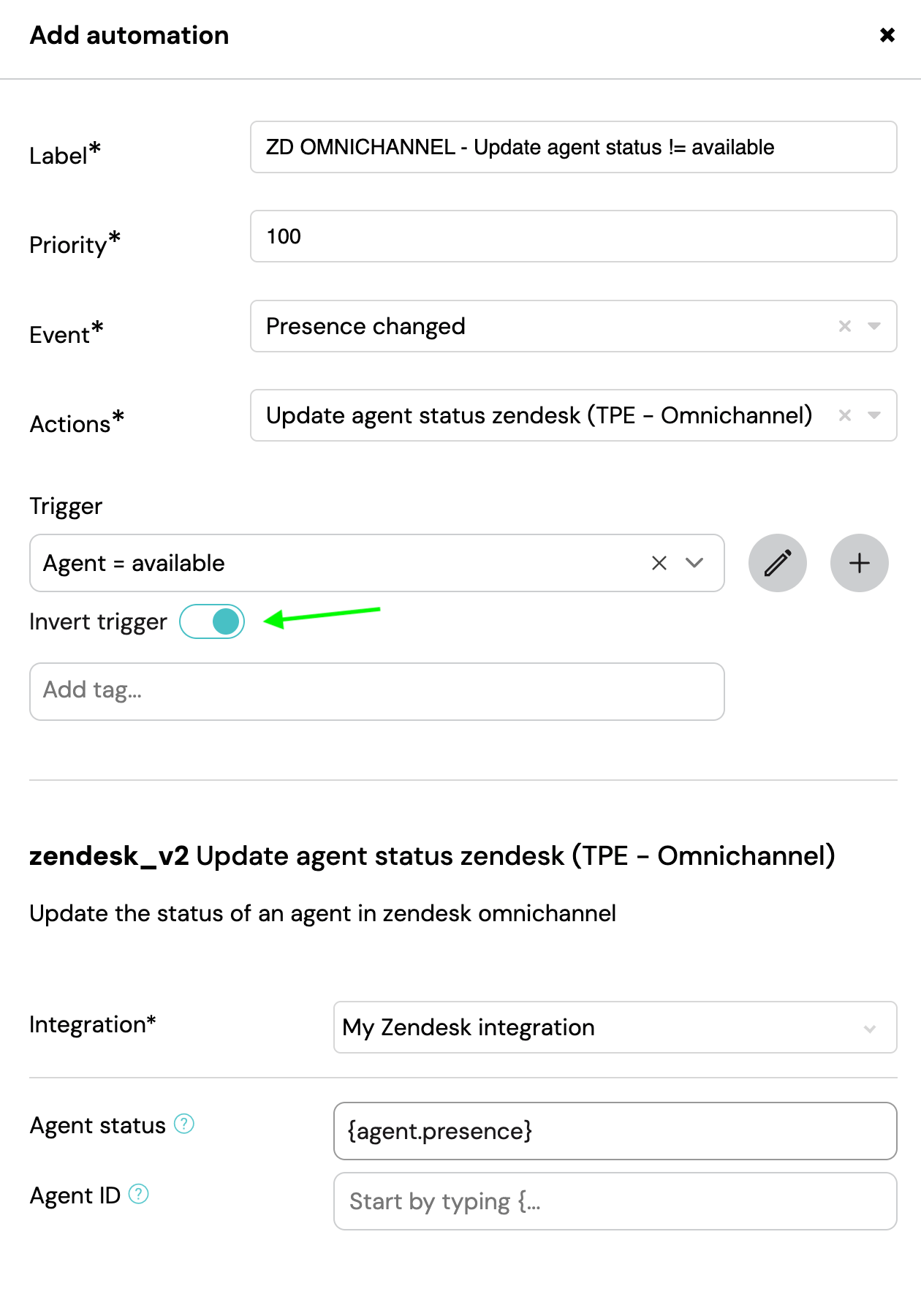The image size is (921, 1316).
Task: Toggle the Invert trigger switch
Action: pyautogui.click(x=212, y=621)
